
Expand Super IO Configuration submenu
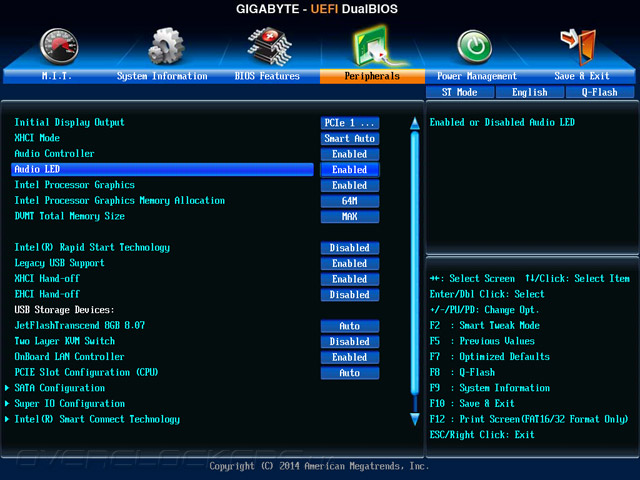70,404
